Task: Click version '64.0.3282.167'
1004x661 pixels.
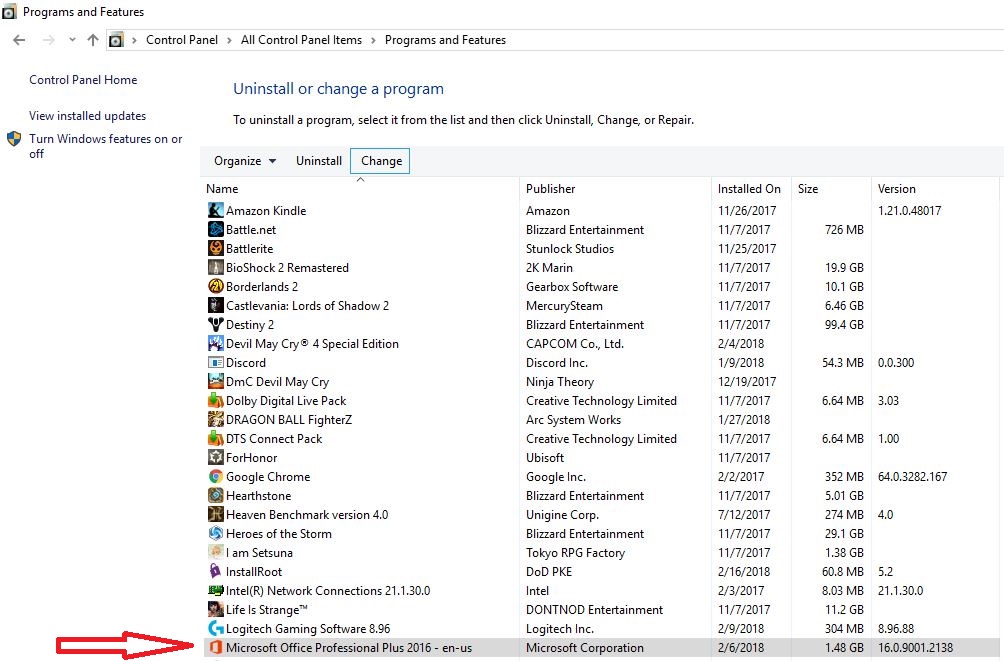Action: pos(912,477)
